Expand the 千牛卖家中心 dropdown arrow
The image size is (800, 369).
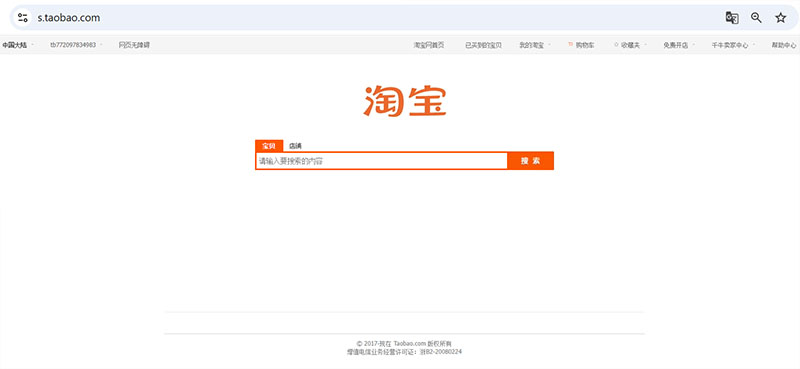click(x=754, y=45)
